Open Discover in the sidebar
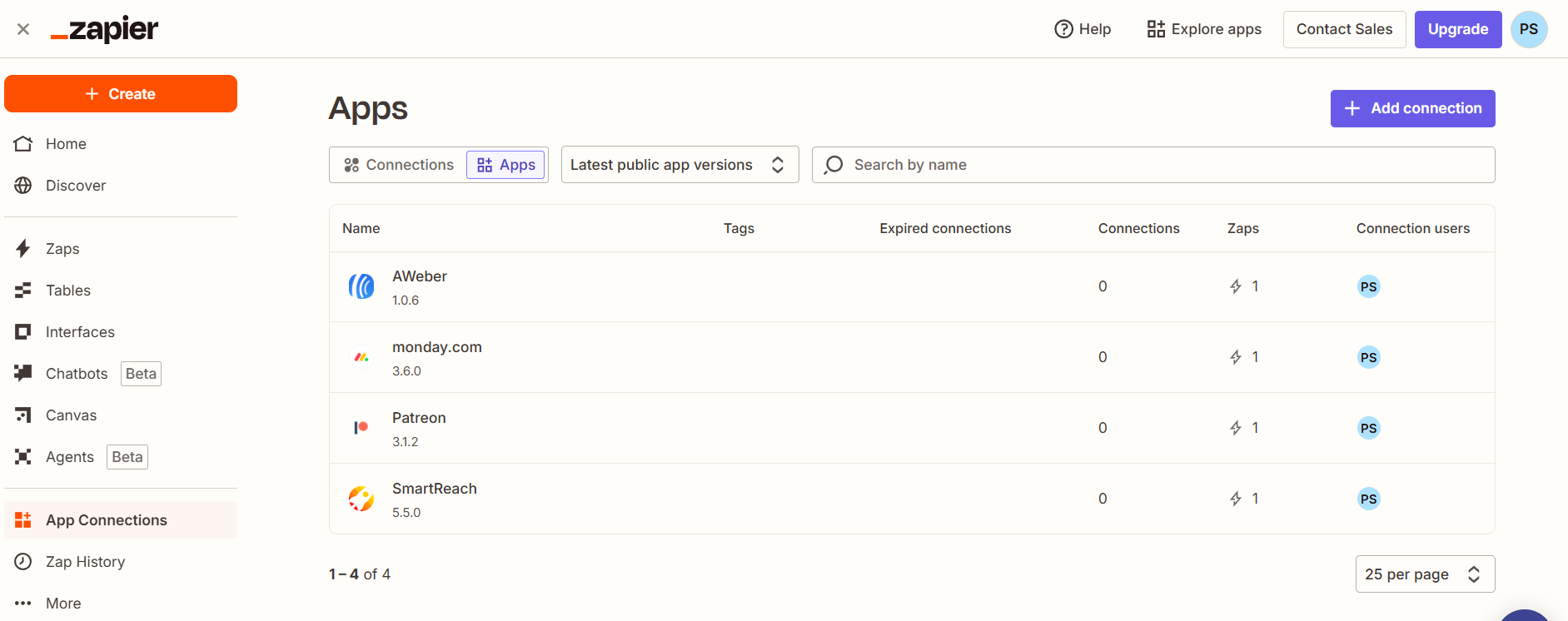1568x621 pixels. tap(121, 186)
